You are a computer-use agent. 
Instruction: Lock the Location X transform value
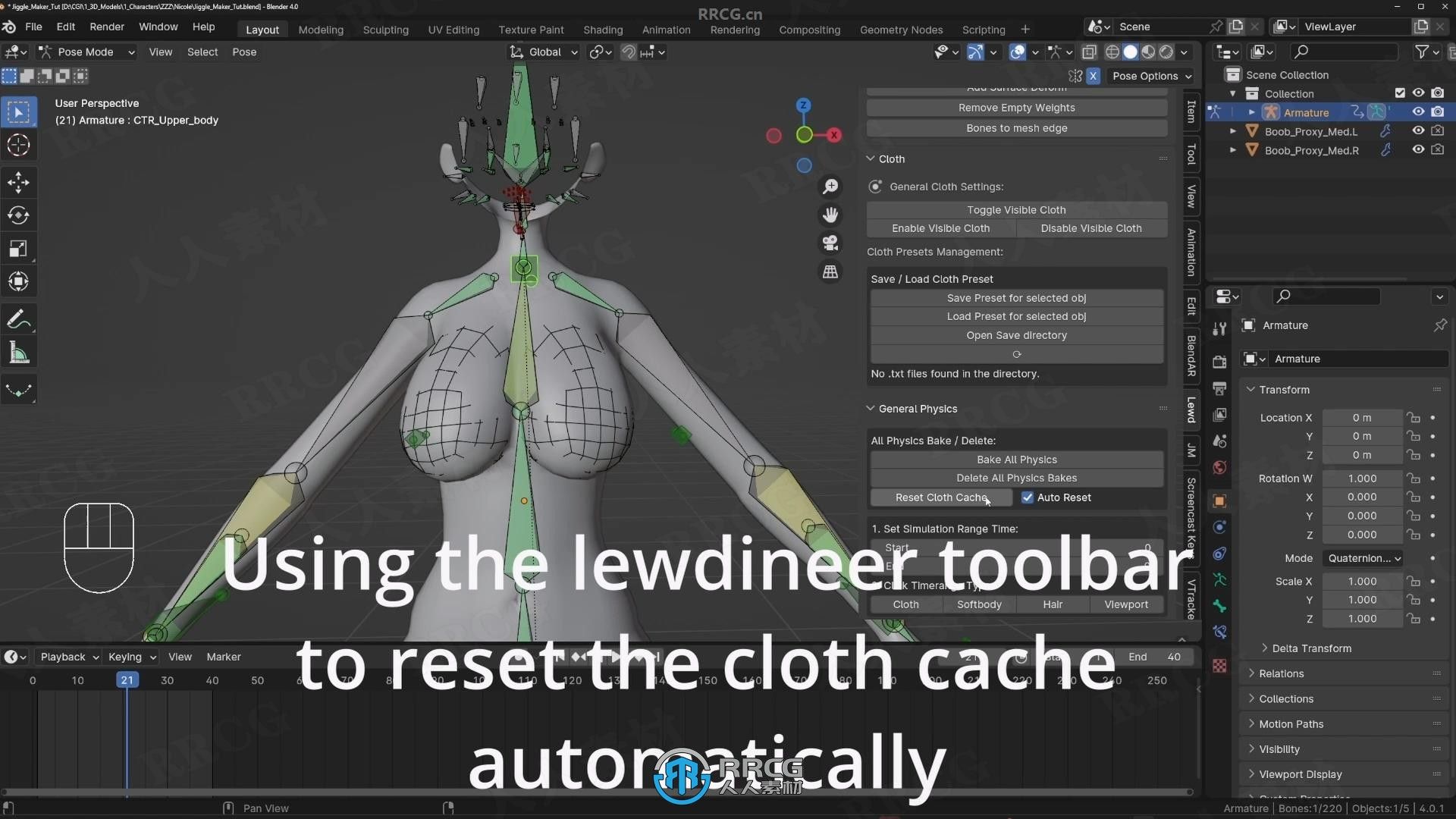point(1414,418)
